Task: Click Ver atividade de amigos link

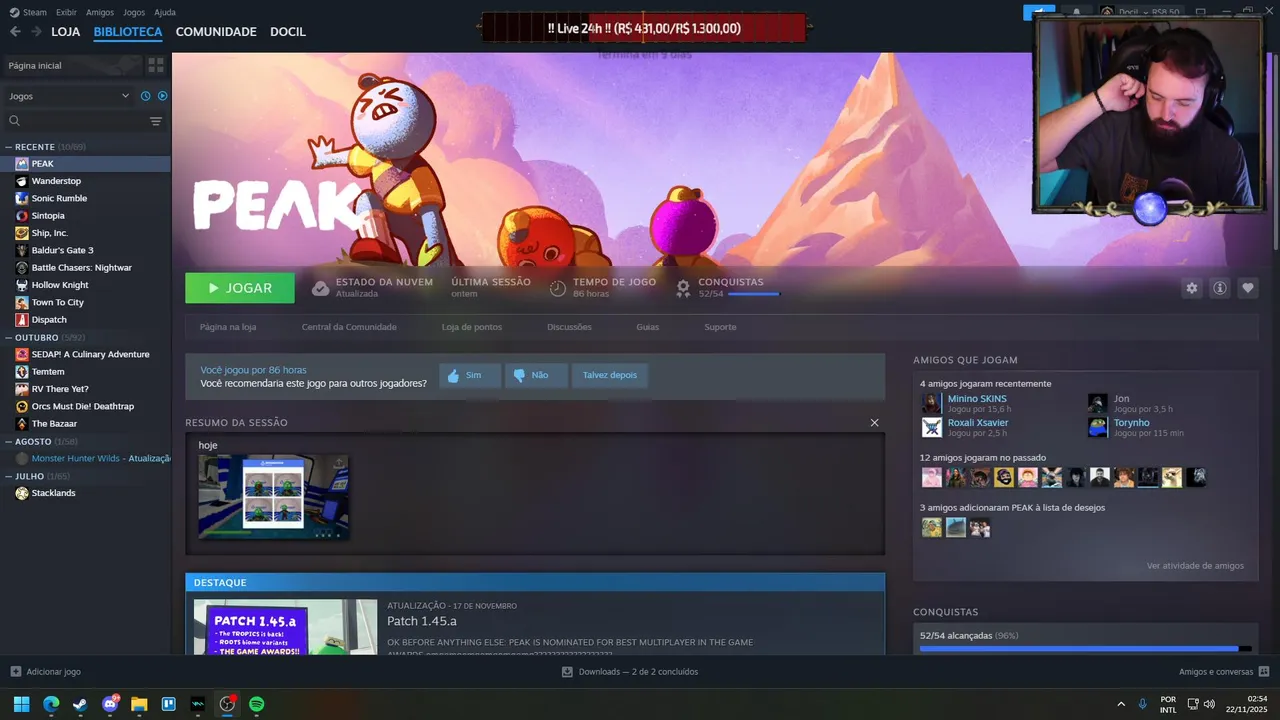Action: tap(1195, 566)
